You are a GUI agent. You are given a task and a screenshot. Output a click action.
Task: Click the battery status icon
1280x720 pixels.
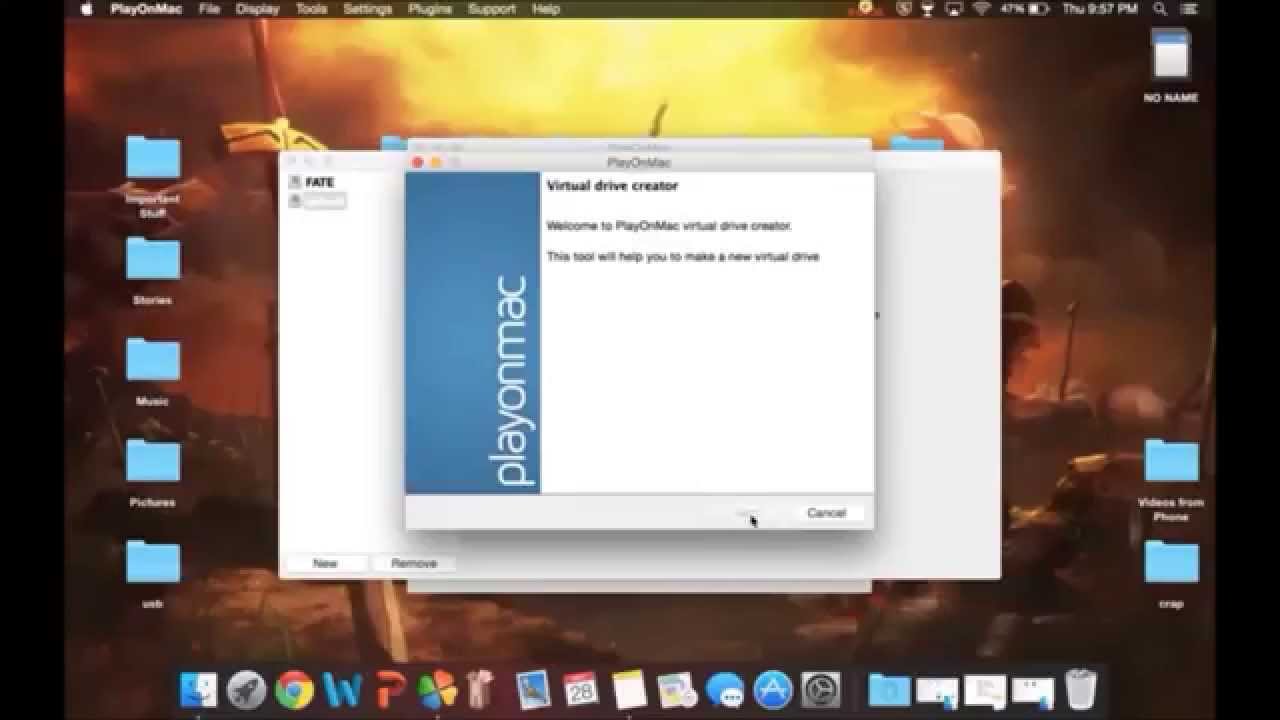pyautogui.click(x=1038, y=9)
